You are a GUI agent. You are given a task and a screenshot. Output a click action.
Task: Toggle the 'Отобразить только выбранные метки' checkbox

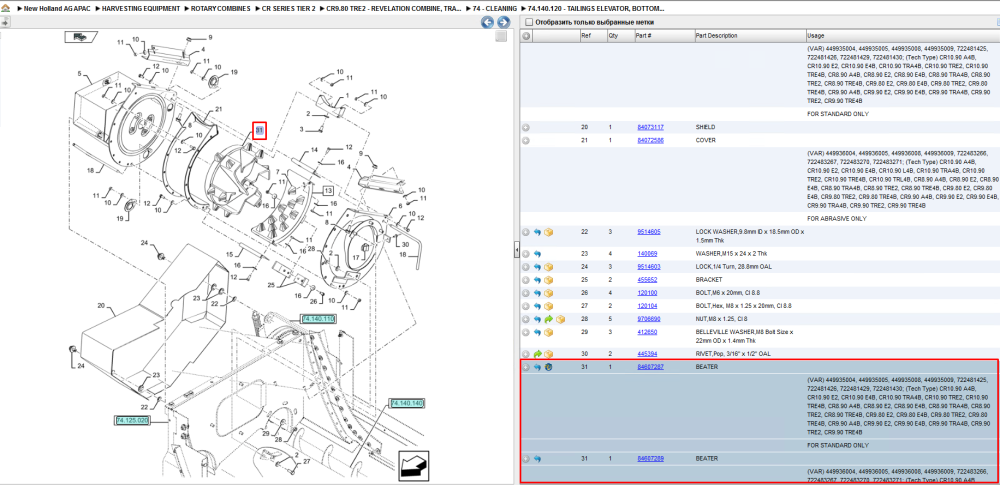pos(529,22)
